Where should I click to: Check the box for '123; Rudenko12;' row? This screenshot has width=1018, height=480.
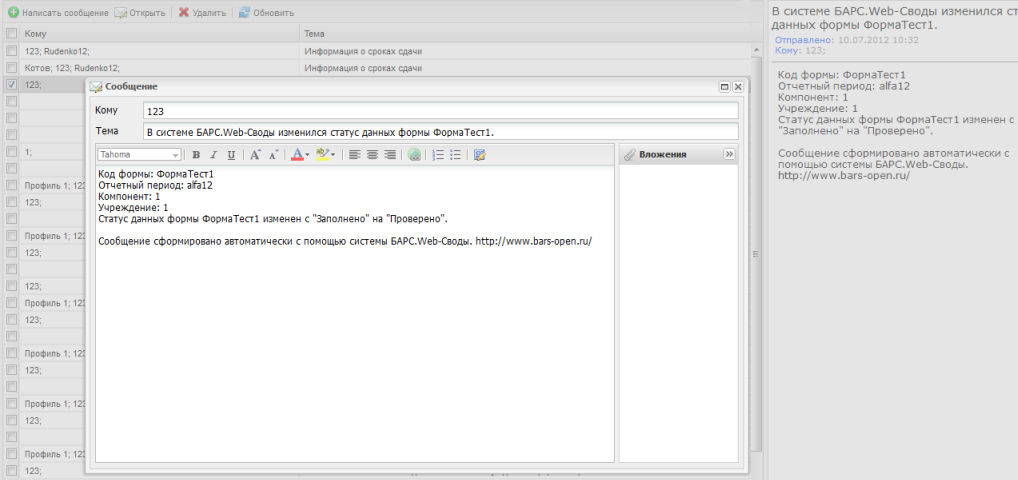pos(11,51)
